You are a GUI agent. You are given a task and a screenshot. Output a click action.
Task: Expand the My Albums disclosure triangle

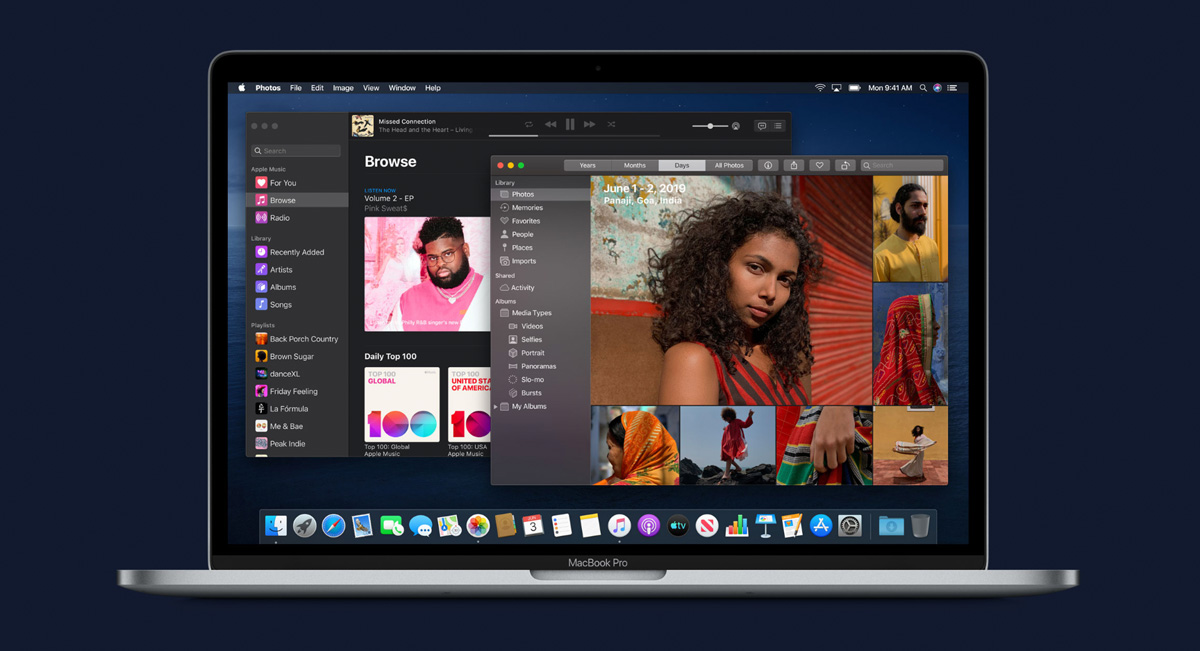pyautogui.click(x=496, y=407)
